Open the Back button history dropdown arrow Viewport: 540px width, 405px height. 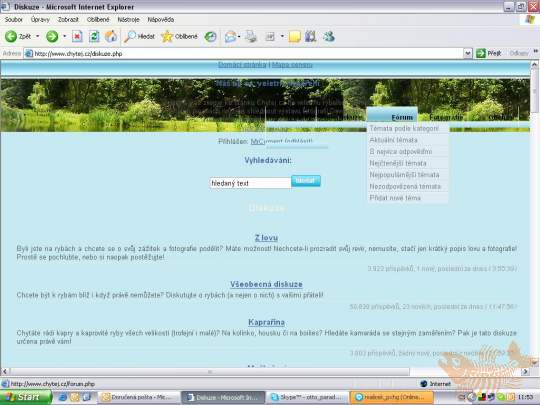point(38,36)
